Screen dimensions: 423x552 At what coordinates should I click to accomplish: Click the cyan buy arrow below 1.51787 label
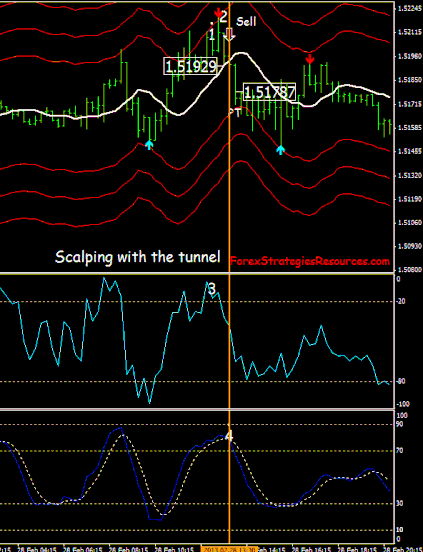click(280, 150)
